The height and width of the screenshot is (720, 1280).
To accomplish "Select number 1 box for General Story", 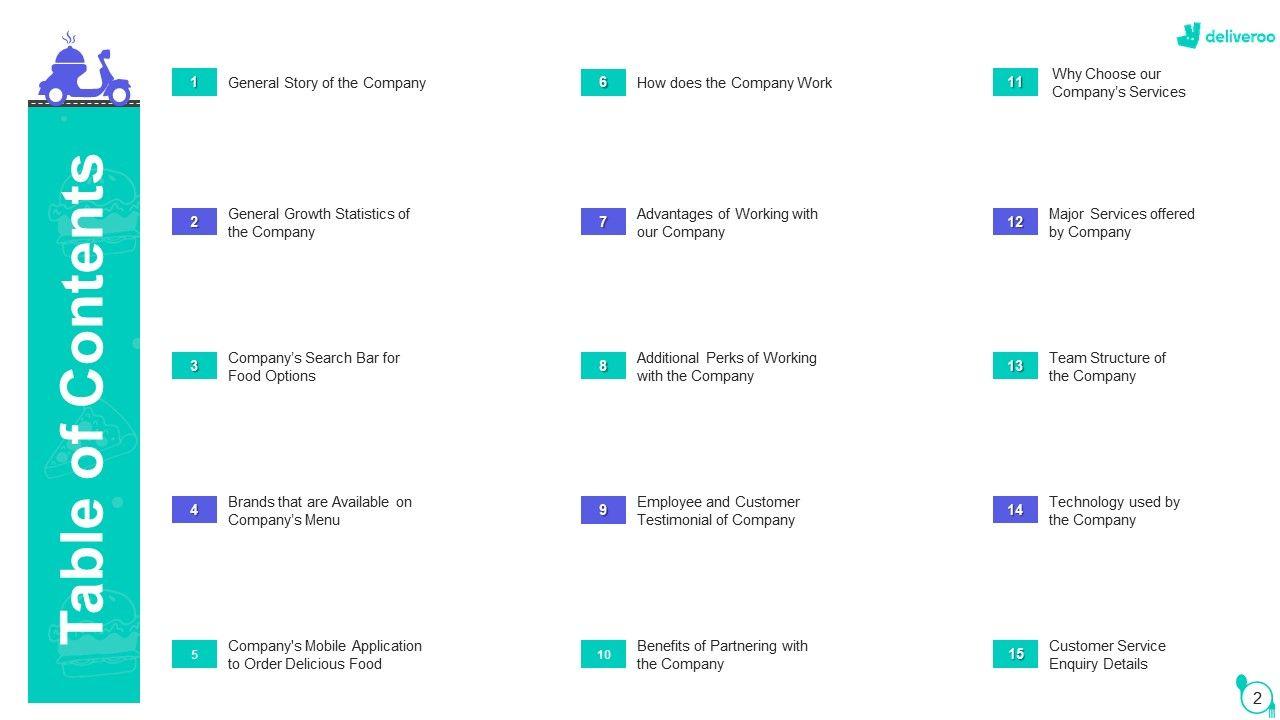I will pos(194,83).
